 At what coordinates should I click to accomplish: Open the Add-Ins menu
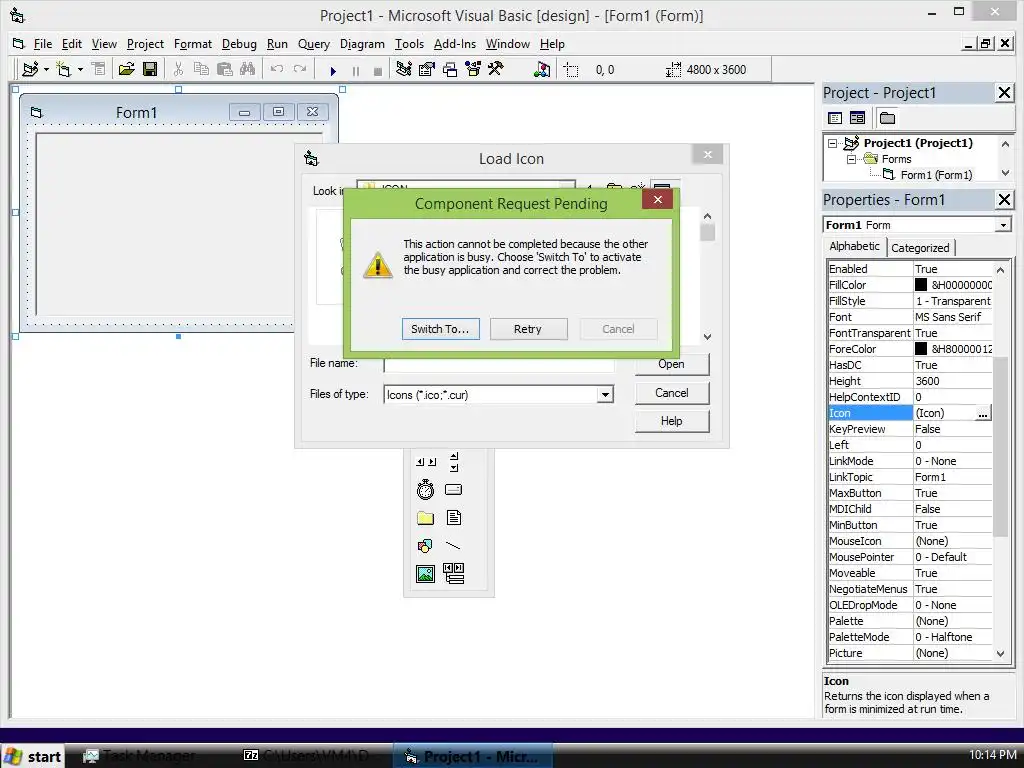[455, 44]
